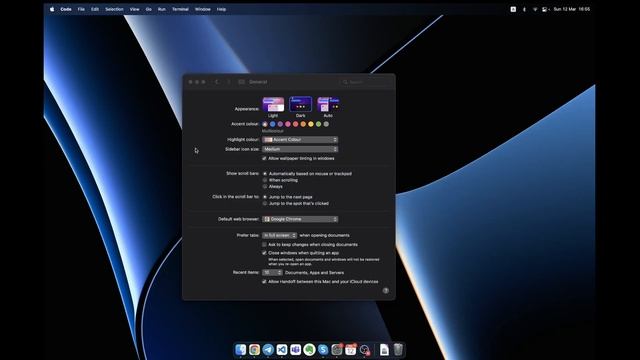The width and height of the screenshot is (640, 360).
Task: Open the Trash in the Dock
Action: (398, 350)
